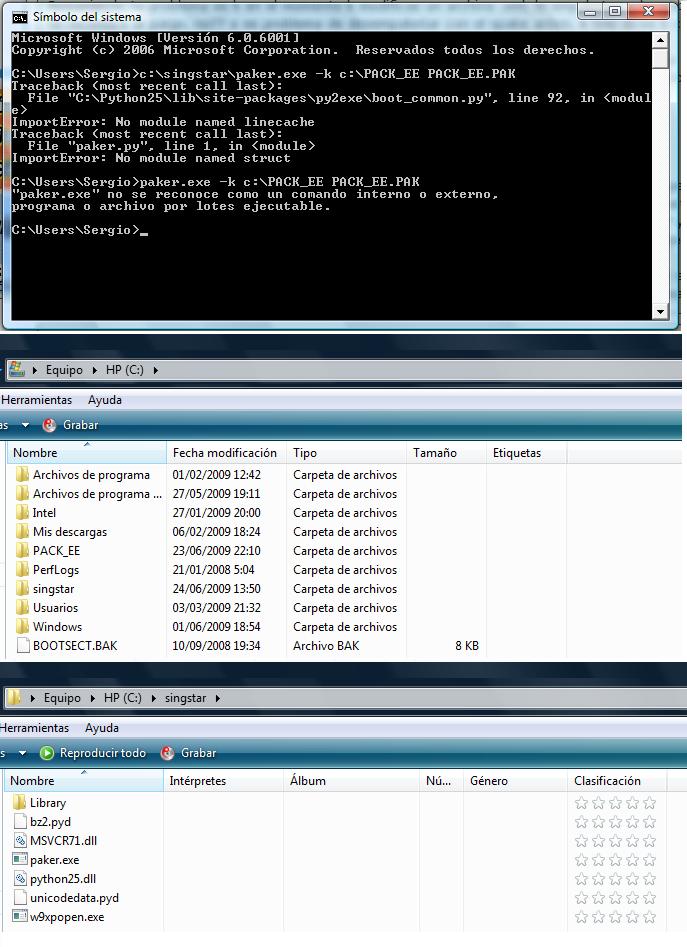
Task: Open the Archivos de programa folder icon
Action: [22, 474]
